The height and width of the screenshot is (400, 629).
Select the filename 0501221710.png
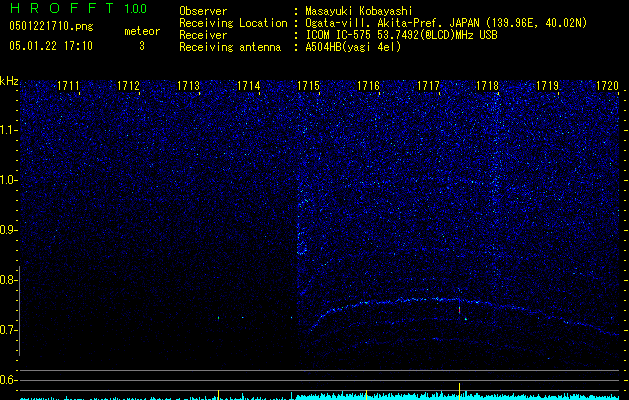(x=51, y=26)
